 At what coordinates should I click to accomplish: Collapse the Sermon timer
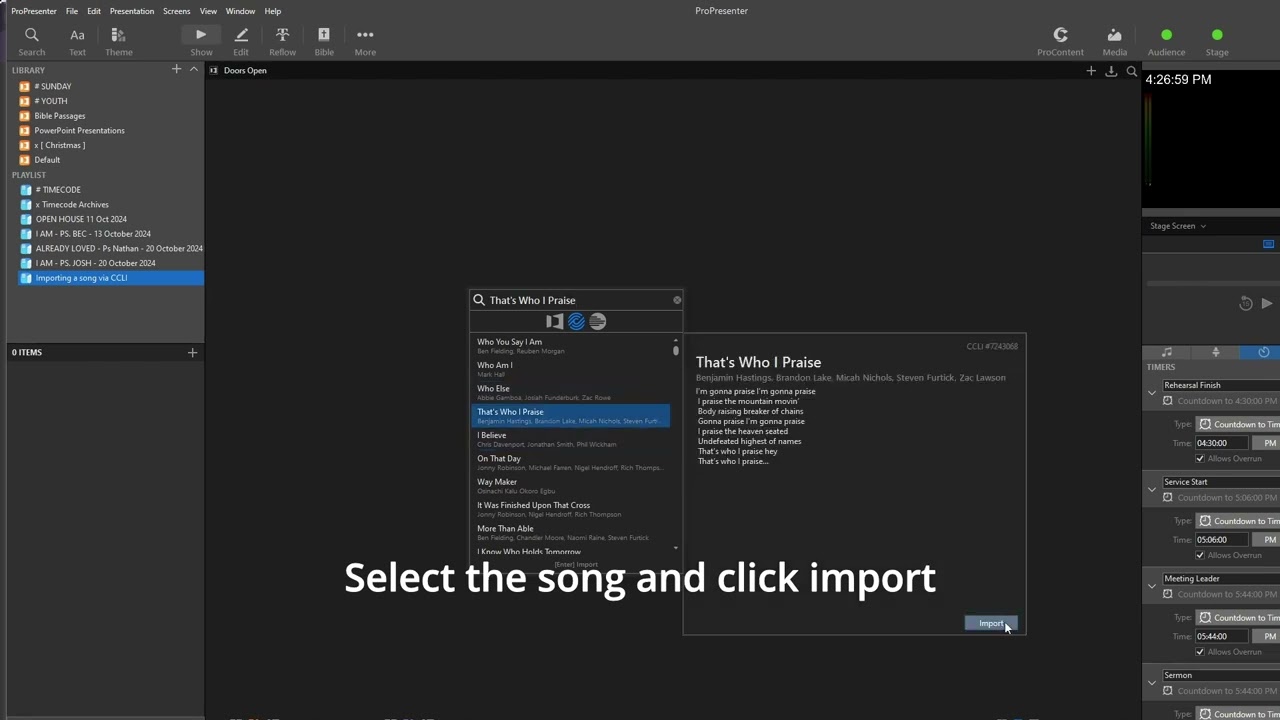click(x=1152, y=683)
